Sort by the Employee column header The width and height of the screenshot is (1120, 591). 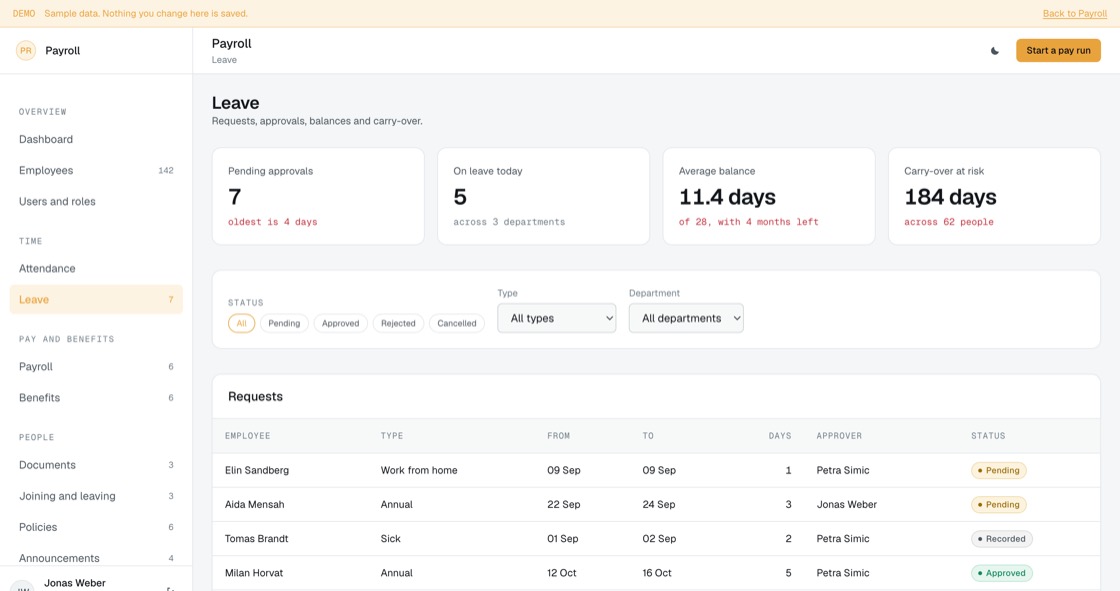pos(247,435)
